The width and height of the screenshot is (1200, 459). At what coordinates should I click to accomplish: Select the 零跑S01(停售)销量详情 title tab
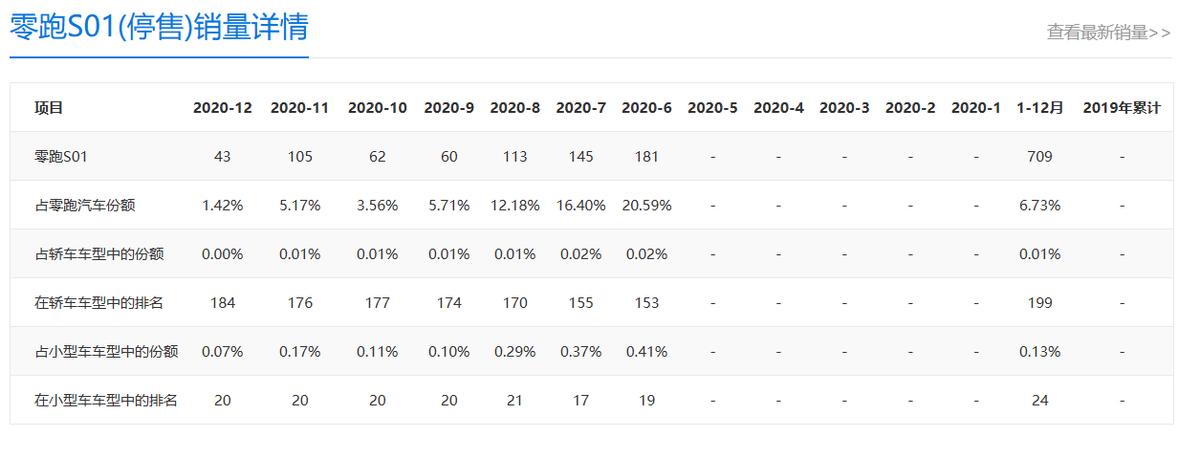159,28
